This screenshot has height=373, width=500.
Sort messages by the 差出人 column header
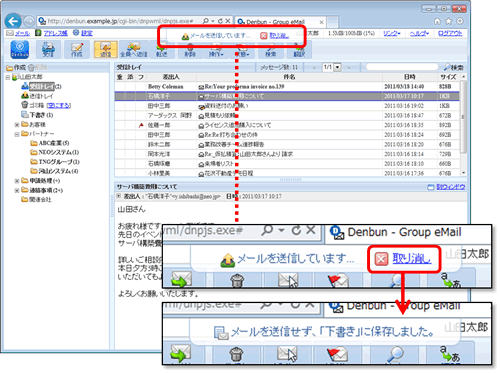coord(171,77)
